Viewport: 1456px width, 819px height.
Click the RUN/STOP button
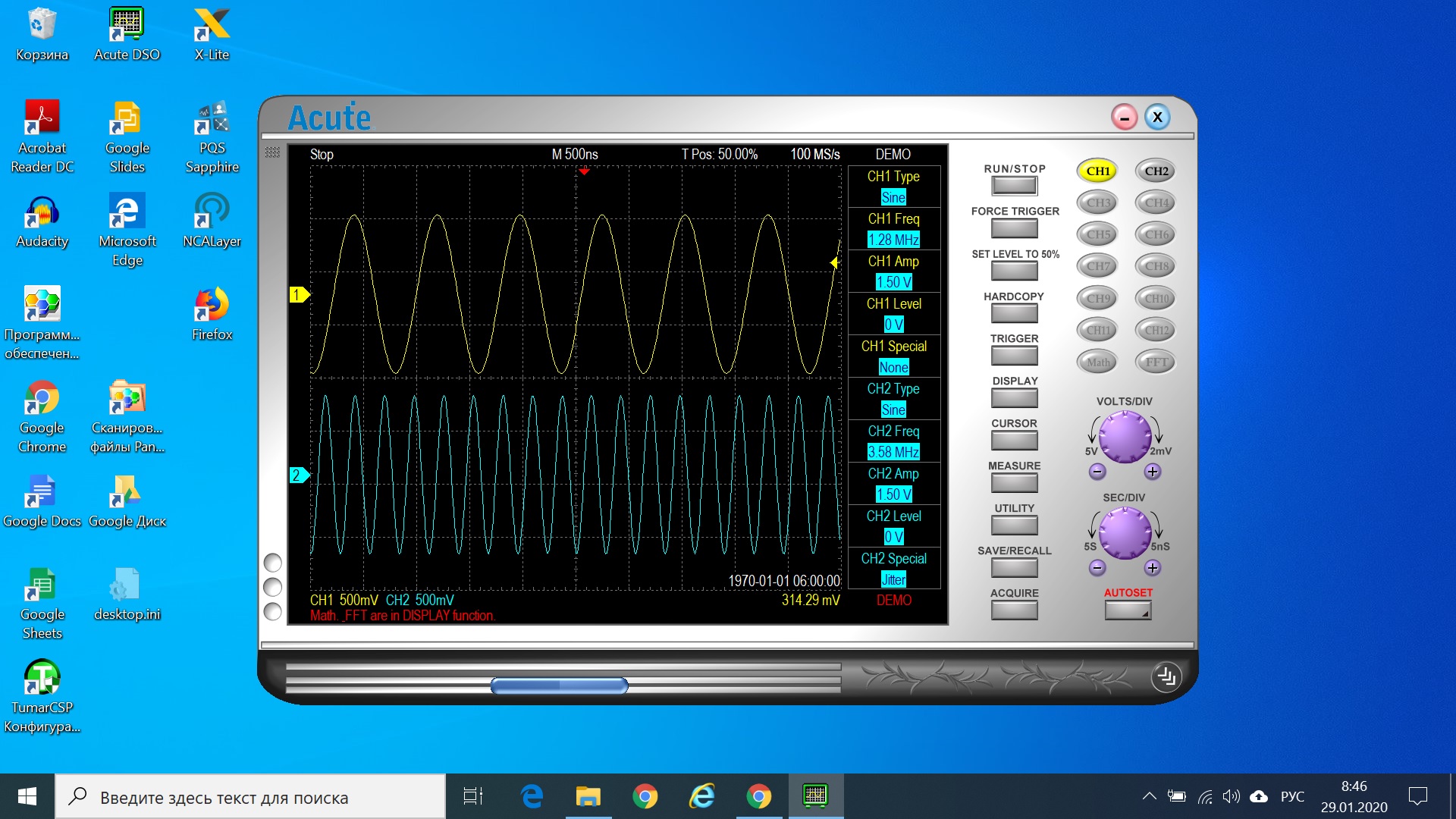click(x=1014, y=186)
